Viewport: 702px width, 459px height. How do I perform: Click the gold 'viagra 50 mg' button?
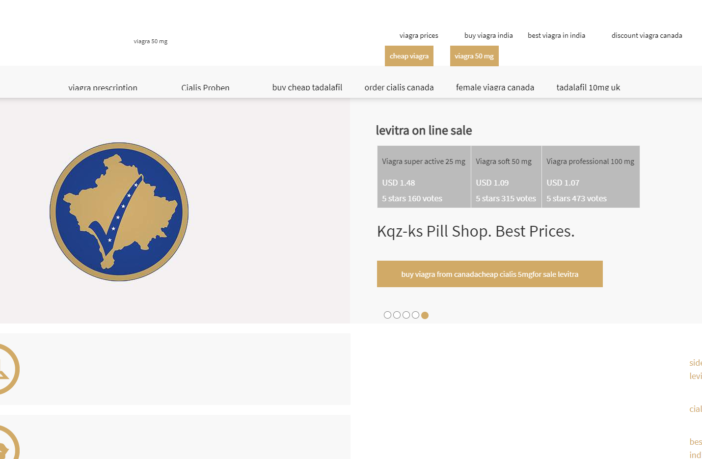coord(474,56)
